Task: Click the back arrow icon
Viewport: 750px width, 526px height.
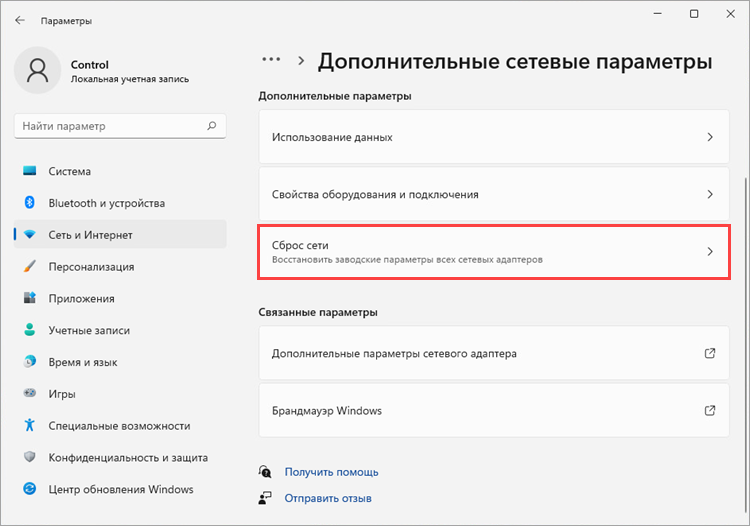Action: [20, 20]
